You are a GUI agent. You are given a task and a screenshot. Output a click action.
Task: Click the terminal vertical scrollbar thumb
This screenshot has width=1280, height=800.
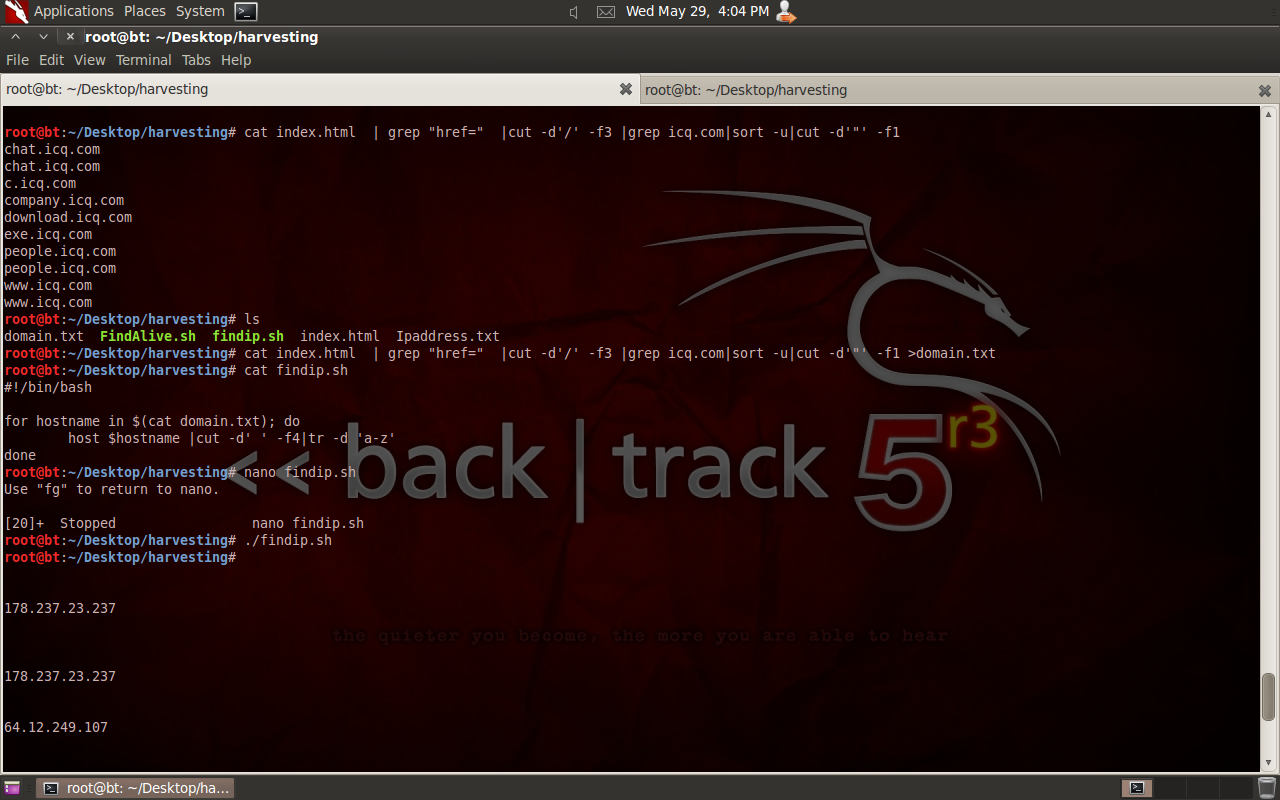coord(1268,696)
